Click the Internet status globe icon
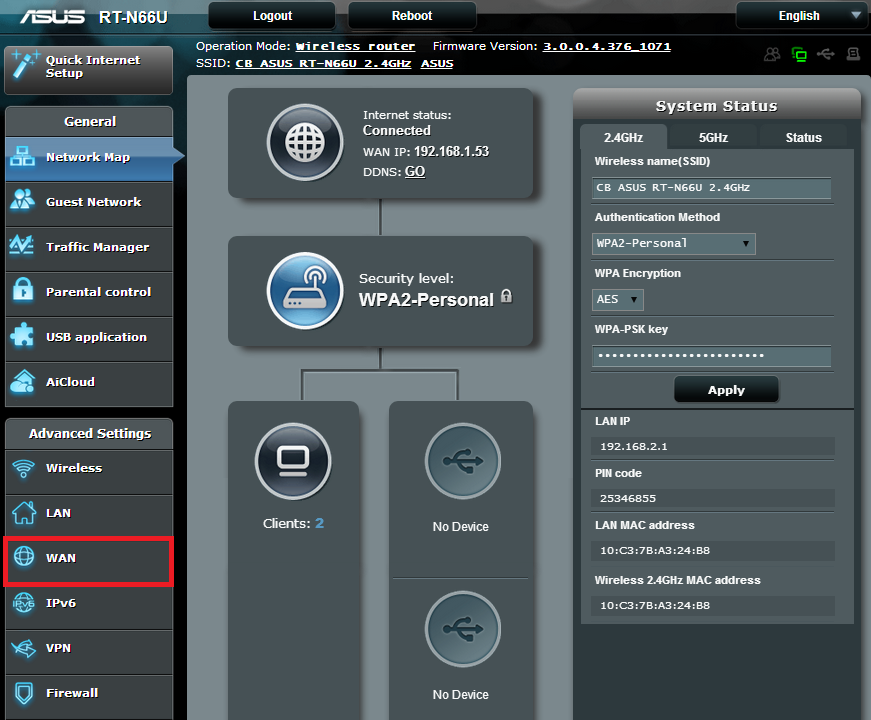 (305, 142)
